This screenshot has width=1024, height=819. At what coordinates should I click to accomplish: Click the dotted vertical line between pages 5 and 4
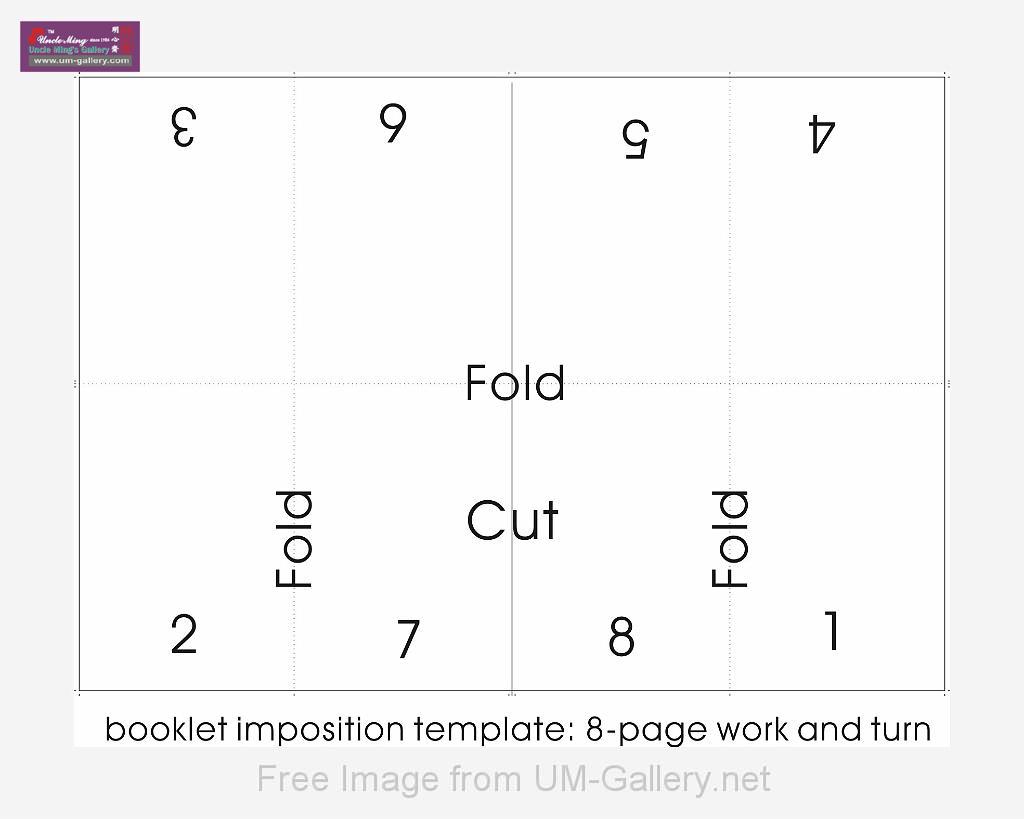729,250
